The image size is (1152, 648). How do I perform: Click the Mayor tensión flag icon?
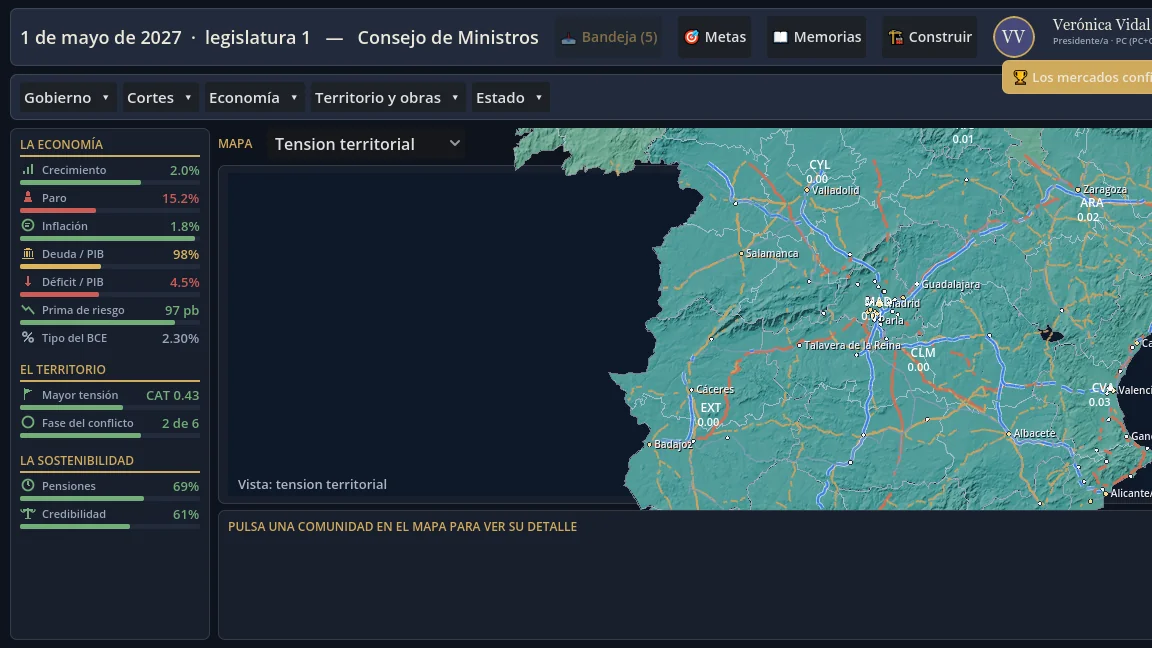[28, 395]
